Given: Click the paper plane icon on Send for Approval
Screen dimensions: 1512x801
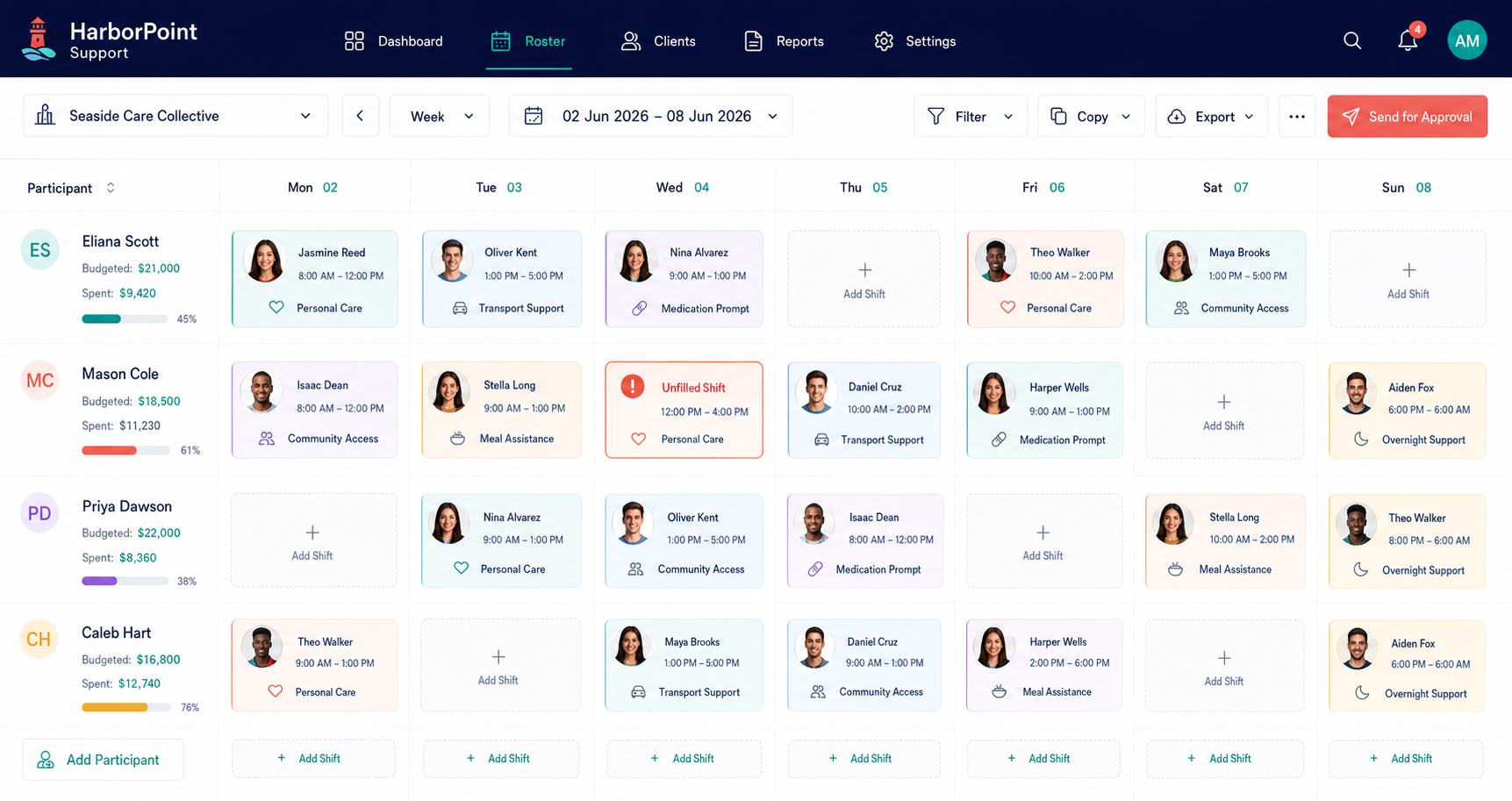Looking at the screenshot, I should [1351, 116].
